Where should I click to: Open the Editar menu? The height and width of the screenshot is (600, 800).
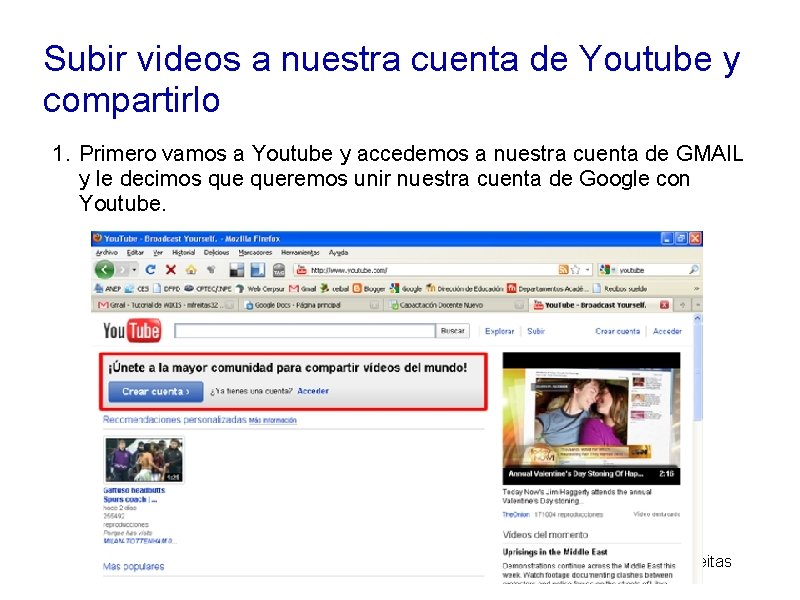(135, 253)
